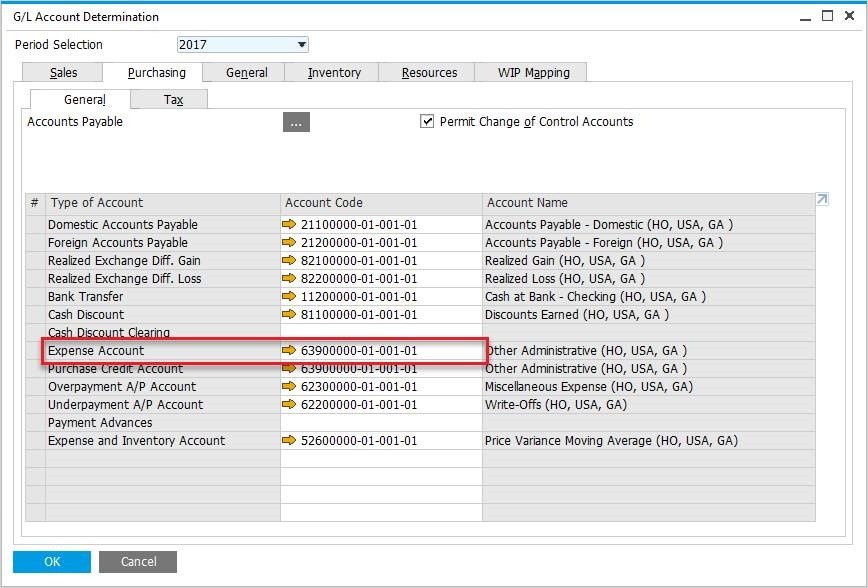Open the Inventory tab
This screenshot has height=588, width=868.
[x=334, y=73]
